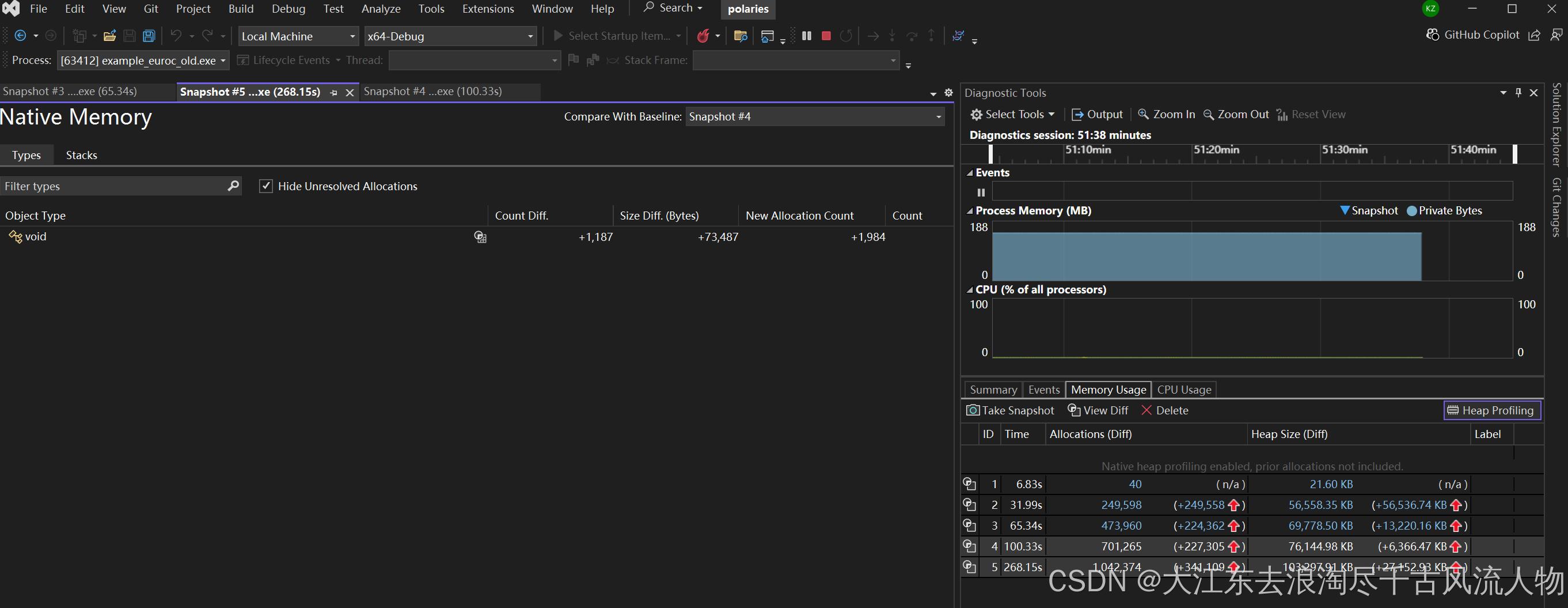Click Take Snapshot button
The width and height of the screenshot is (1568, 608).
point(1011,410)
